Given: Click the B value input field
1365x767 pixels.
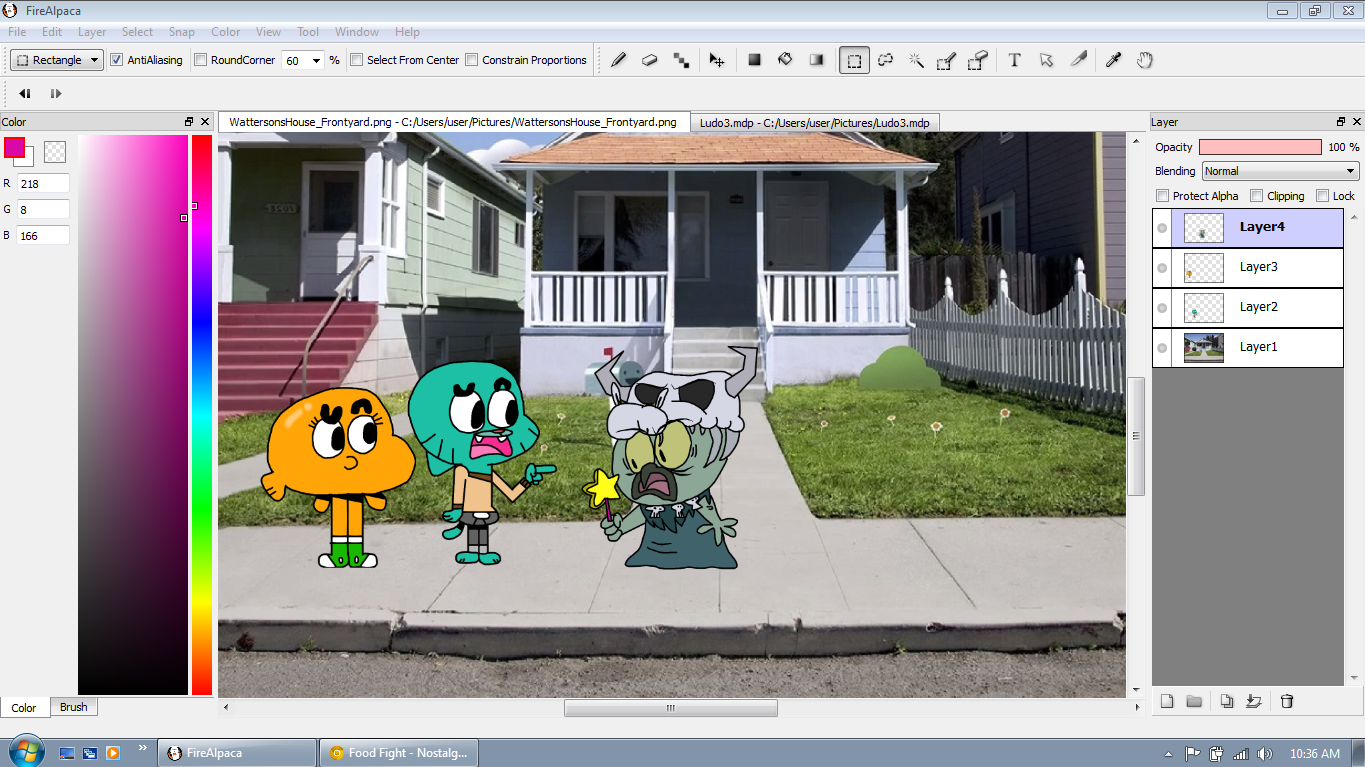Looking at the screenshot, I should [43, 235].
